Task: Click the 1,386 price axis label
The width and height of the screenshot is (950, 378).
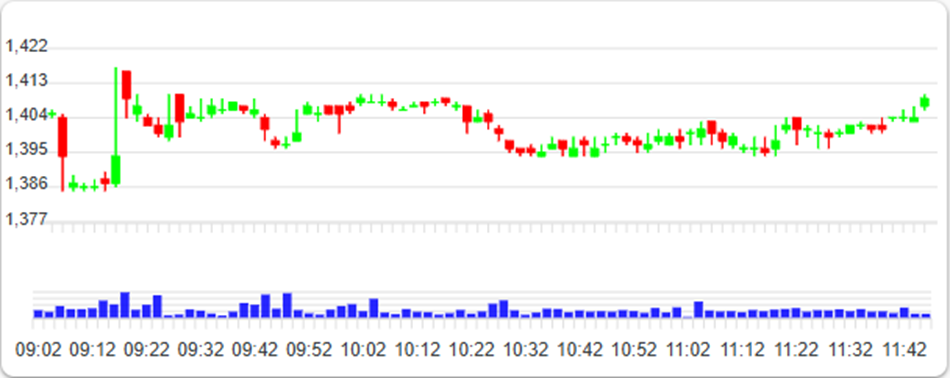Action: pos(26,184)
